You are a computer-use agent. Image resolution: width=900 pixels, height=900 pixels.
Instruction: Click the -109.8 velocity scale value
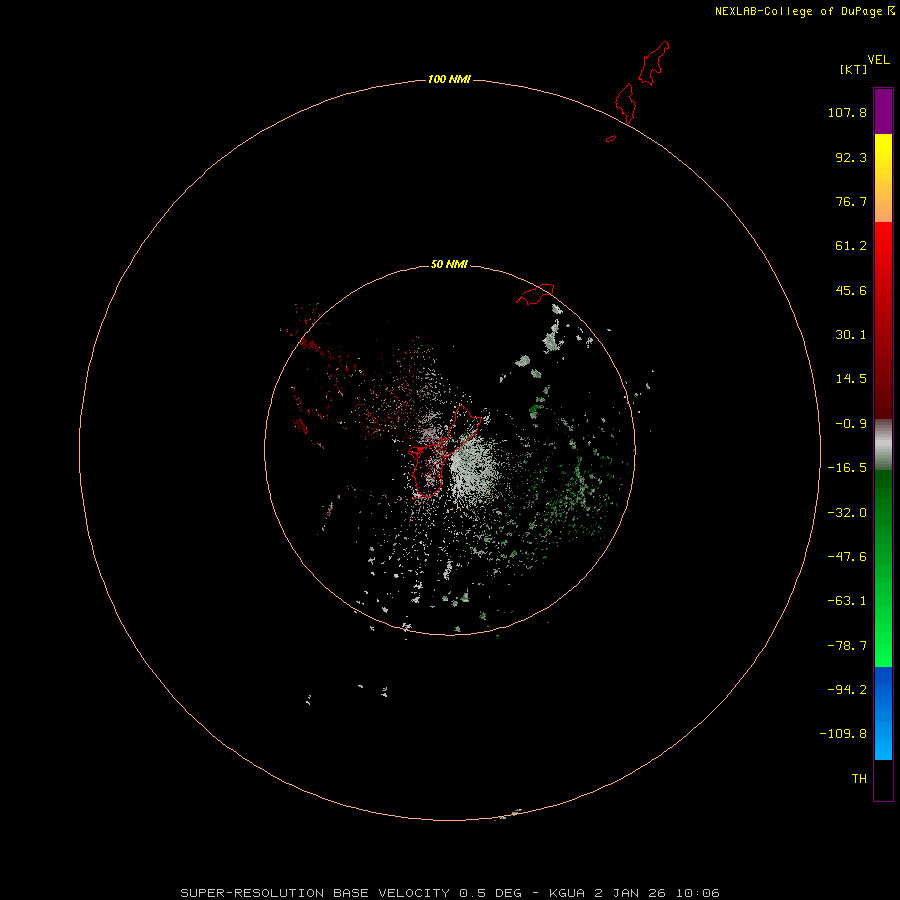[x=843, y=734]
